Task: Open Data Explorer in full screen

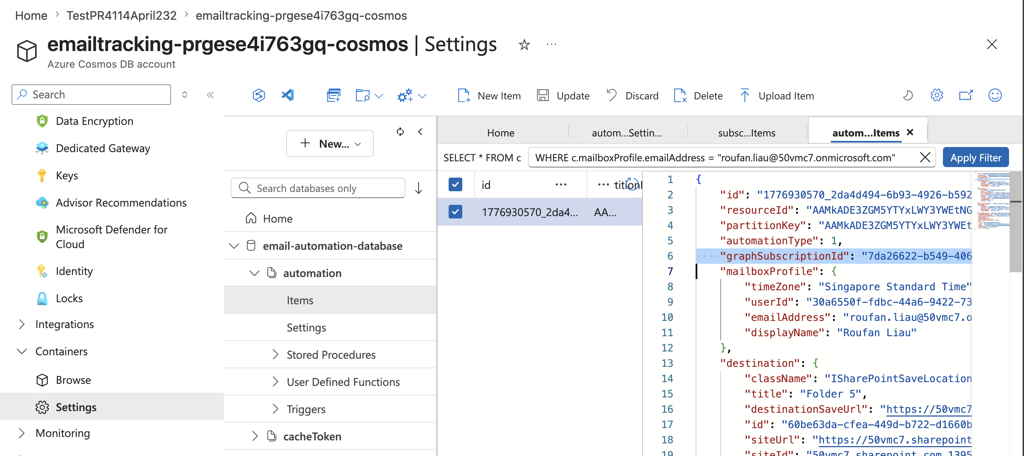Action: (x=965, y=95)
